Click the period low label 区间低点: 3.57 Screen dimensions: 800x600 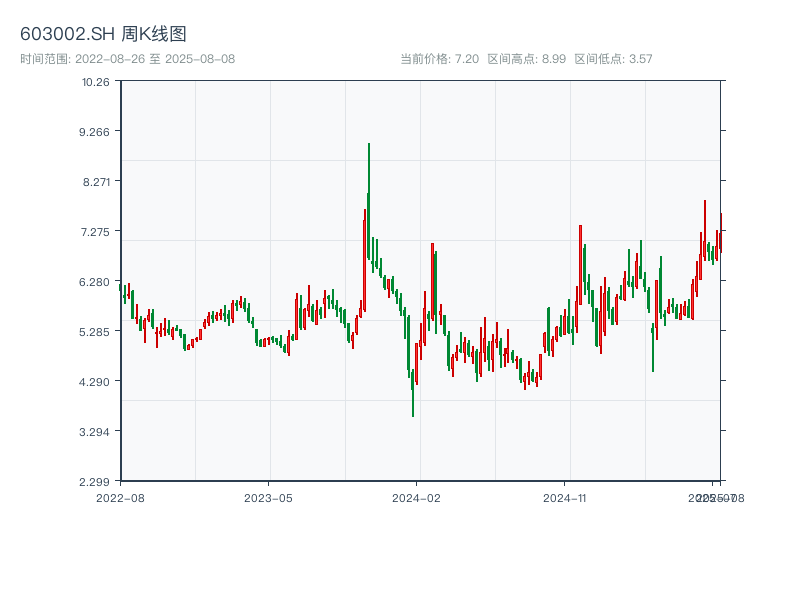[613, 59]
